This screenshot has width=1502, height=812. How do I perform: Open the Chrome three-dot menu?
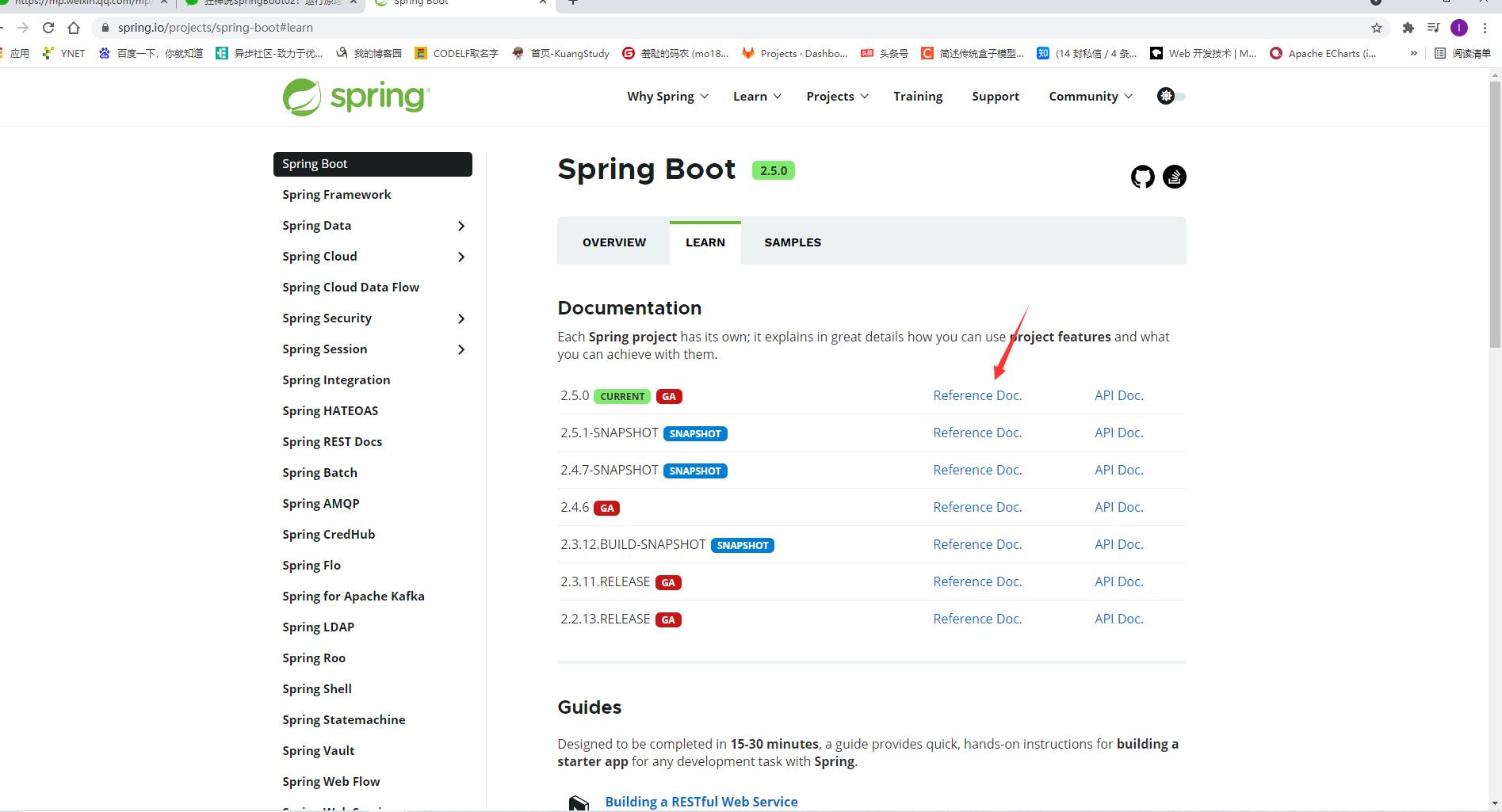[x=1485, y=28]
